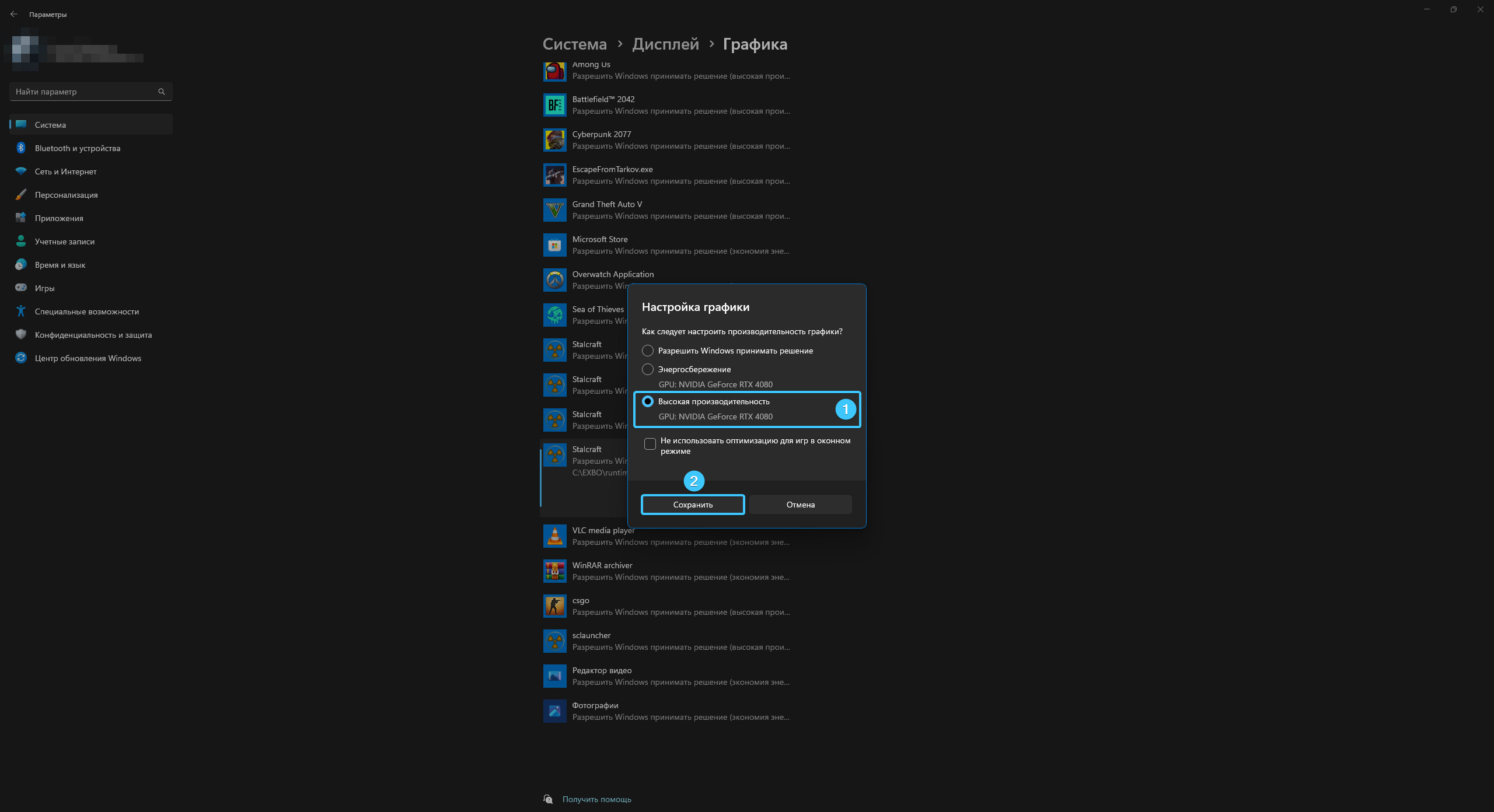Click the help icon beside Получить помощь
This screenshot has width=1494, height=812.
click(x=548, y=799)
